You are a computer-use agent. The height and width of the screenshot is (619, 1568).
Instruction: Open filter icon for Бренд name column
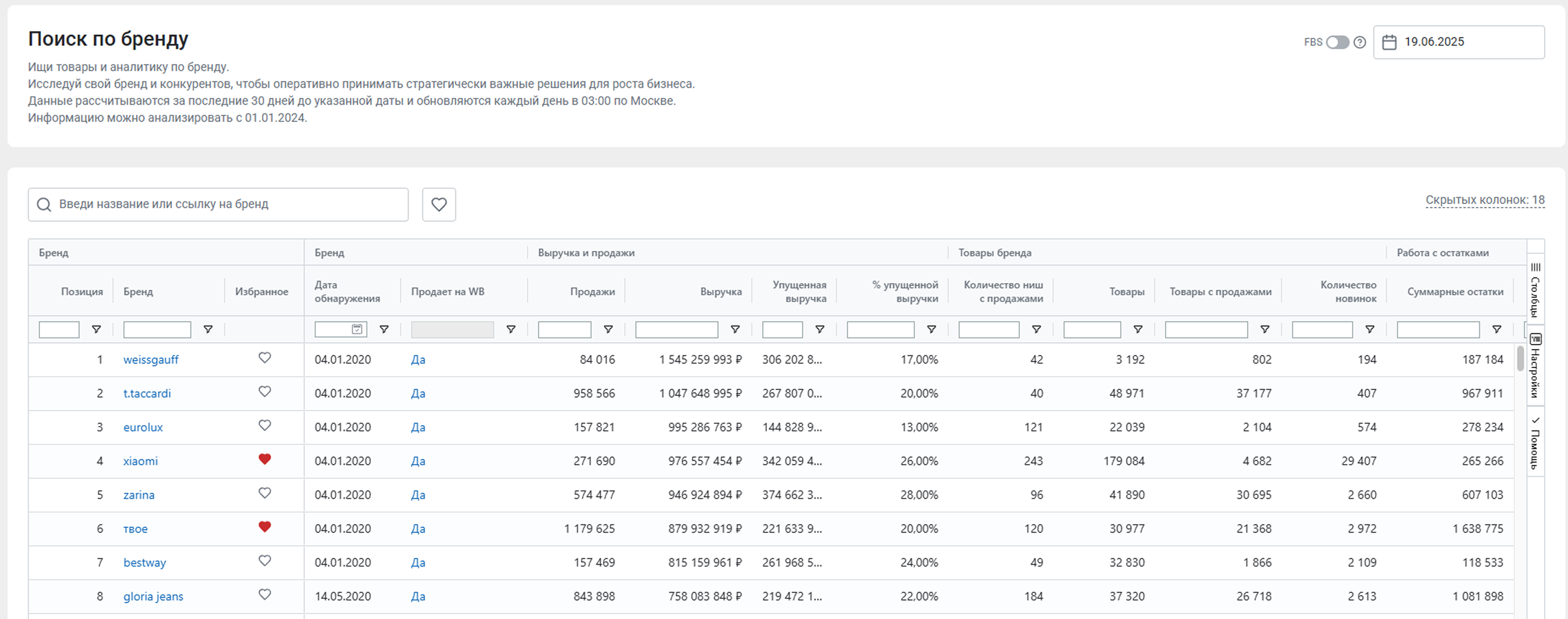coord(208,329)
